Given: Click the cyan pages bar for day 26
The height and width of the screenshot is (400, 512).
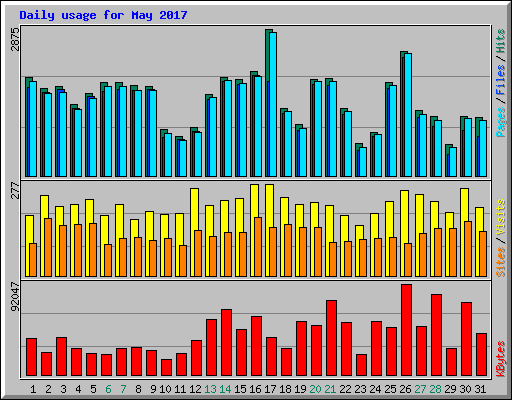Looking at the screenshot, I should click(x=408, y=115).
